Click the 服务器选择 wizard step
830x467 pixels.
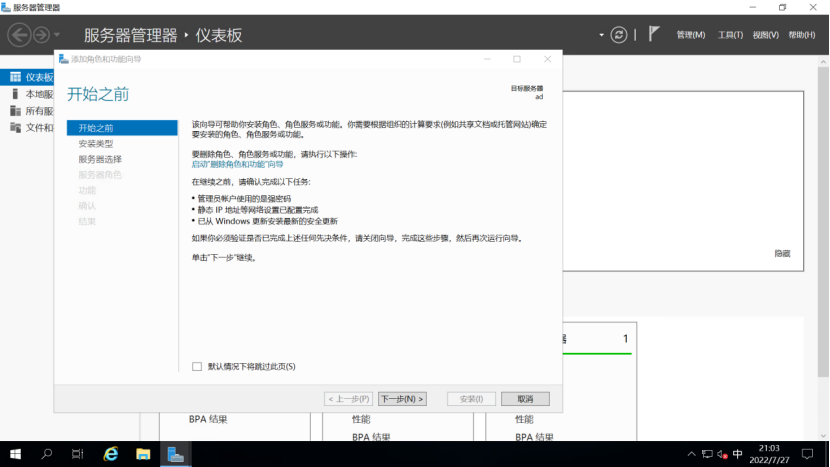coord(100,159)
